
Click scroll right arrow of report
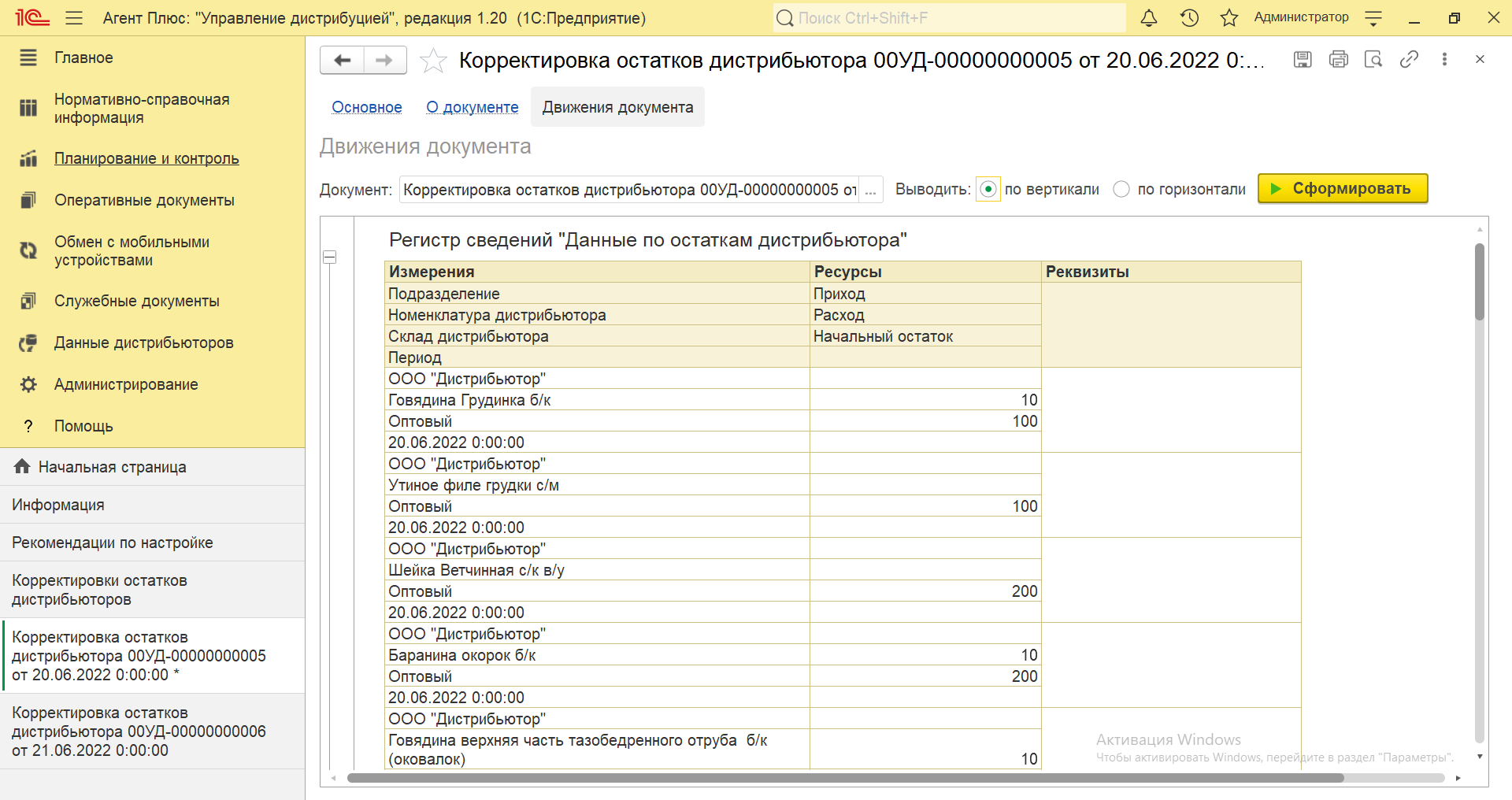[1458, 778]
